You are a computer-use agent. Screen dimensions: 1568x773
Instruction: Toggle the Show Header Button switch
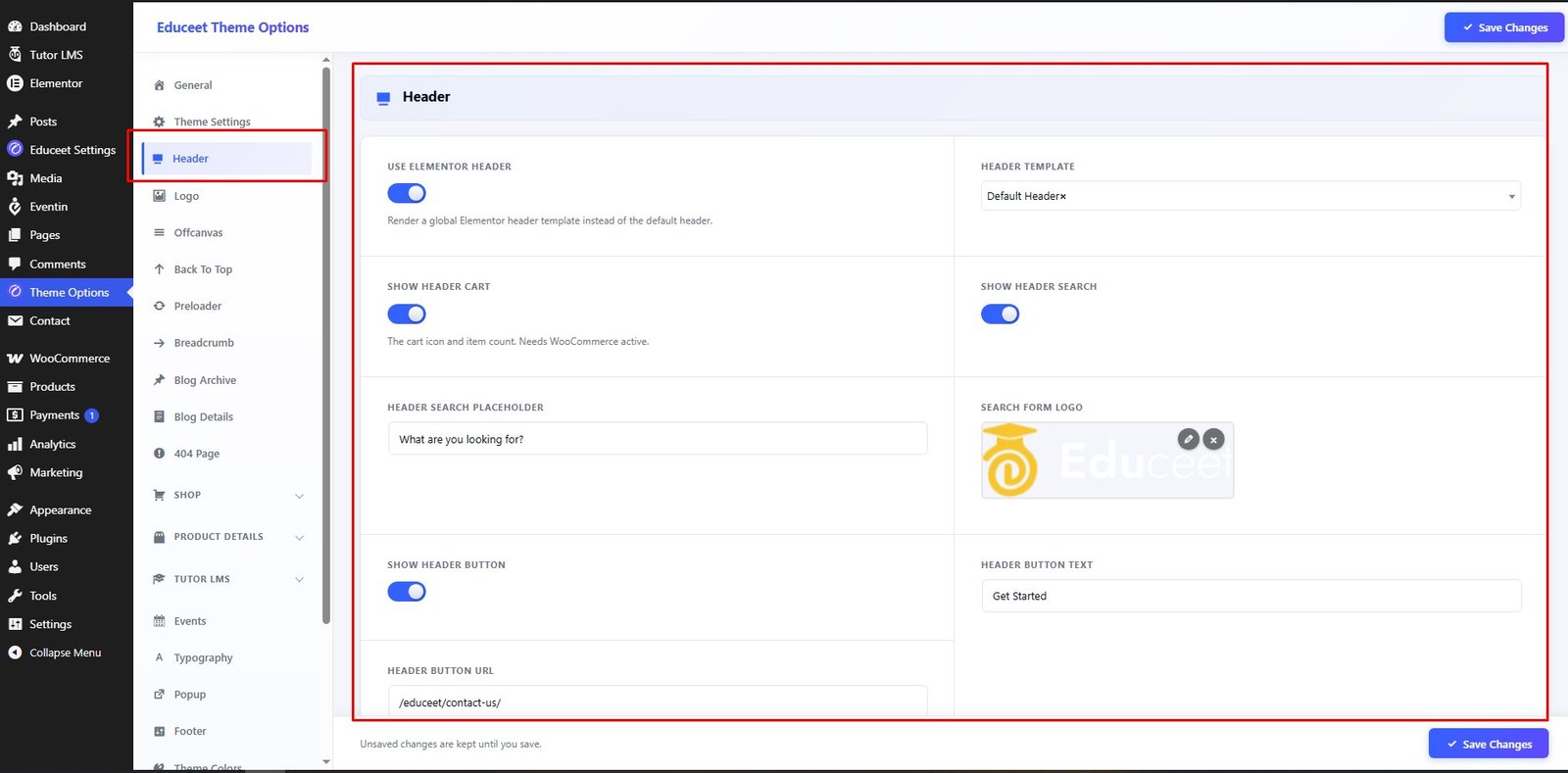(407, 592)
